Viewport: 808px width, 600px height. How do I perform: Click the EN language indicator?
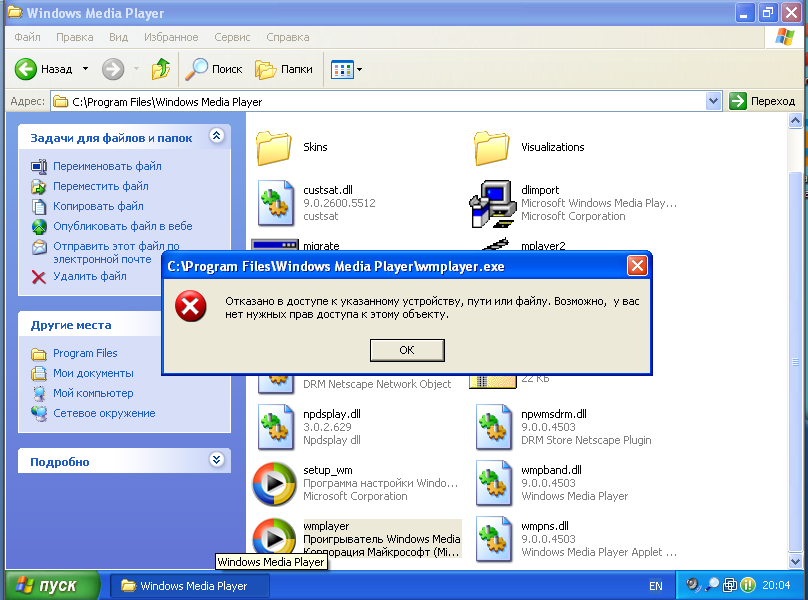[655, 586]
